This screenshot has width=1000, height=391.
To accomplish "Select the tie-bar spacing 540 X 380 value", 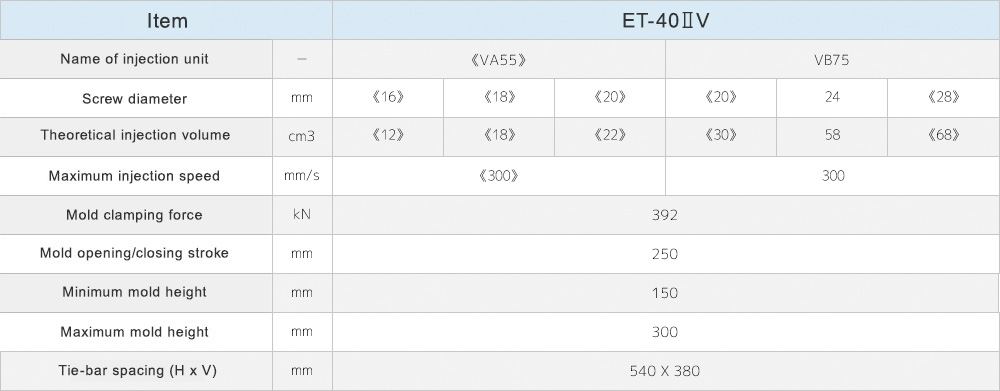I will point(666,371).
